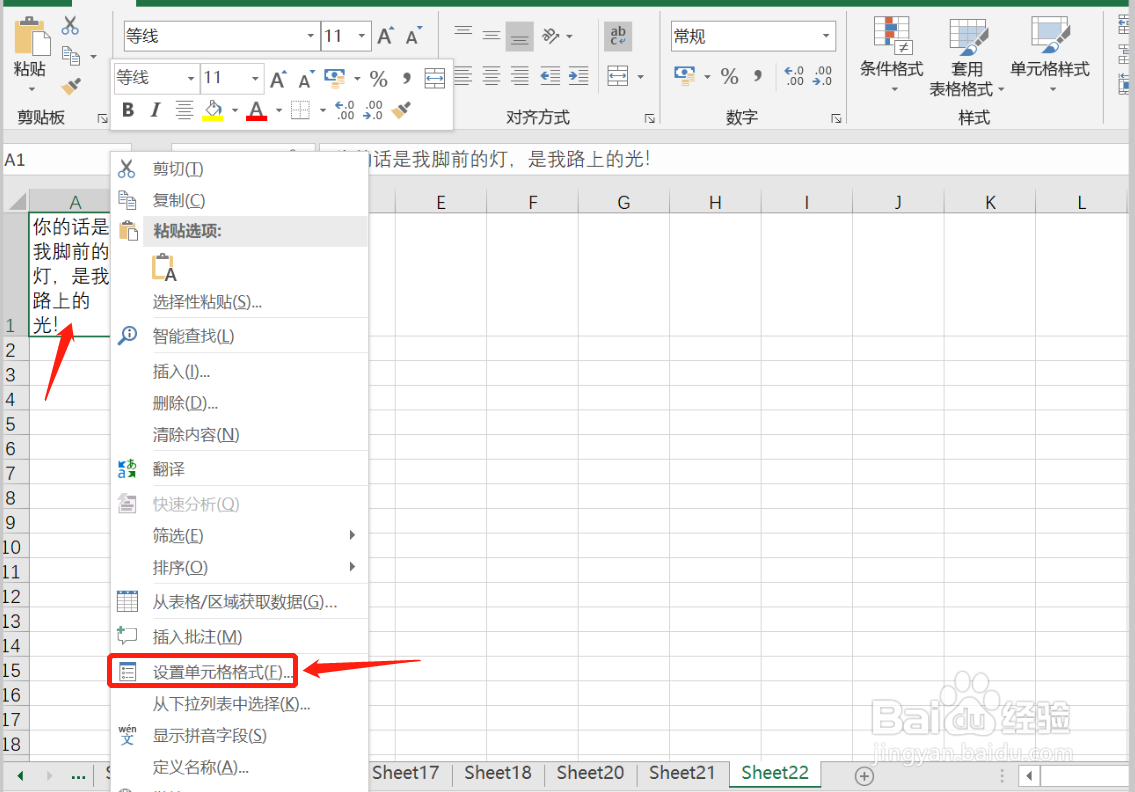The height and width of the screenshot is (792, 1135).
Task: Expand the 筛选 submenu arrow
Action: 353,535
